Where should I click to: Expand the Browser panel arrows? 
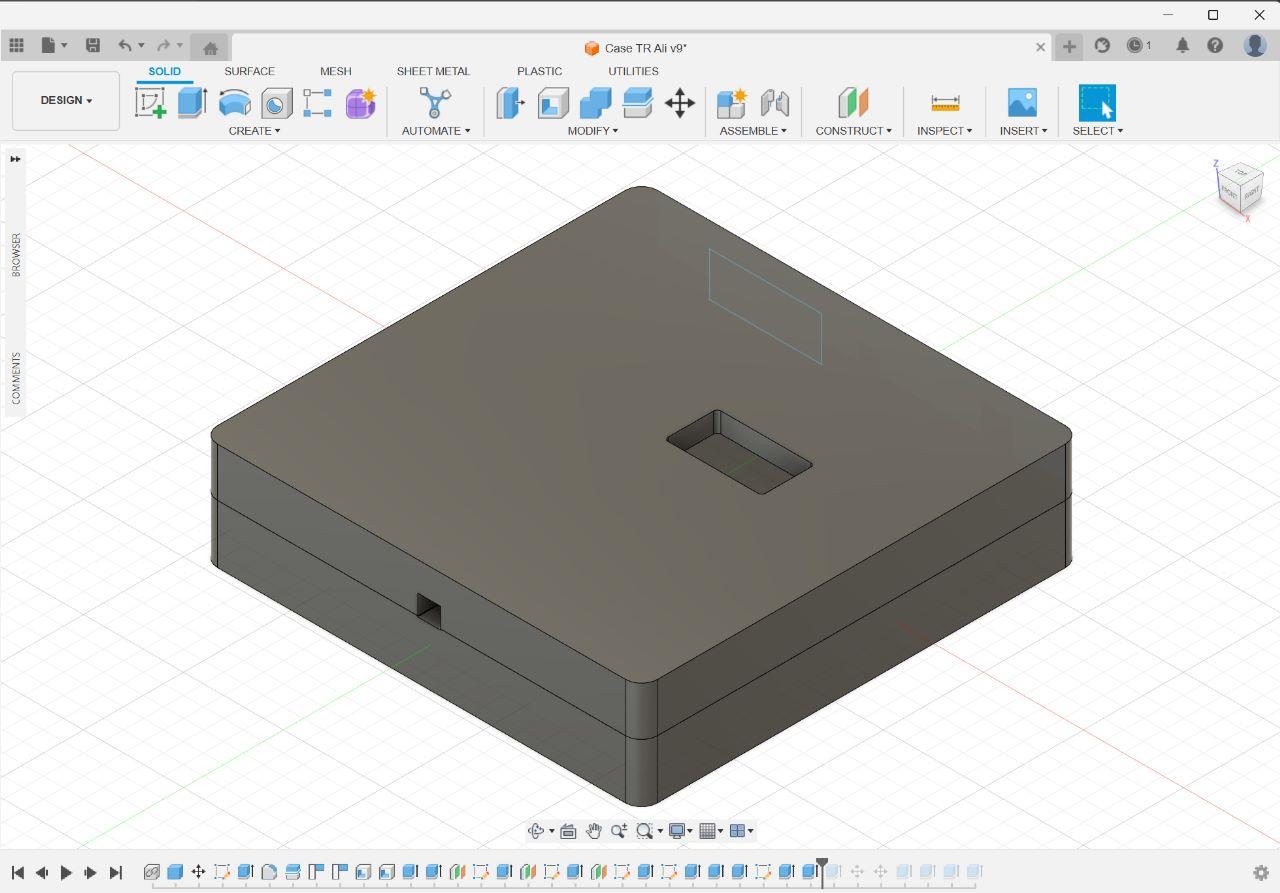click(15, 159)
